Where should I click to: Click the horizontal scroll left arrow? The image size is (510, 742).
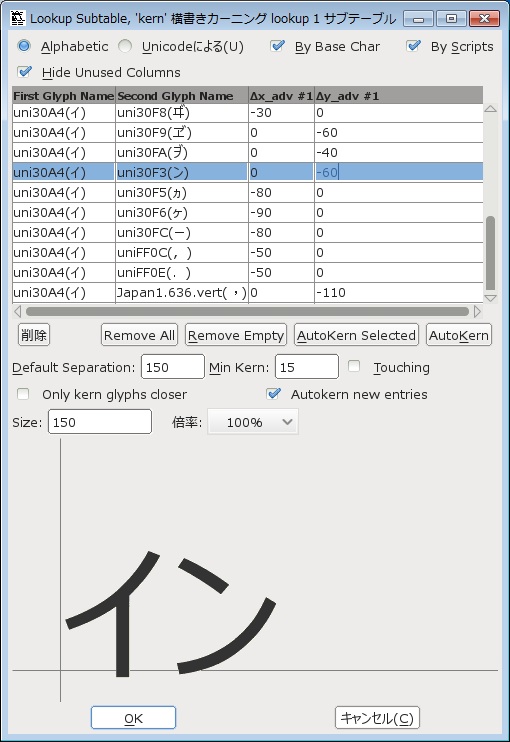click(x=18, y=311)
